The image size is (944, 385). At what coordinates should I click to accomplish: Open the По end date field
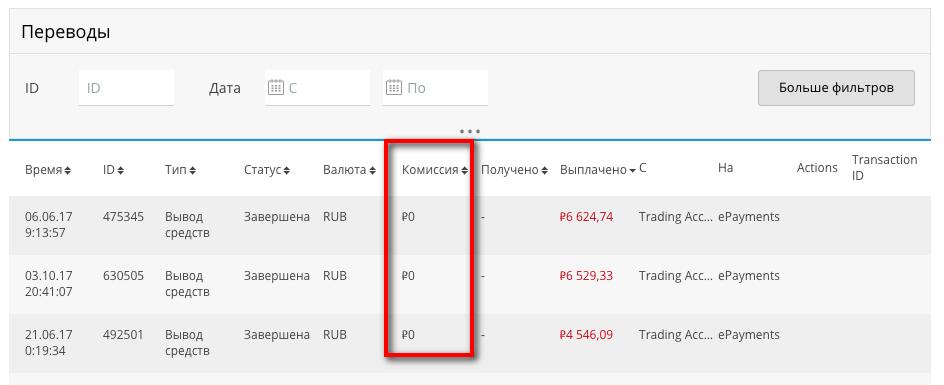tap(435, 88)
